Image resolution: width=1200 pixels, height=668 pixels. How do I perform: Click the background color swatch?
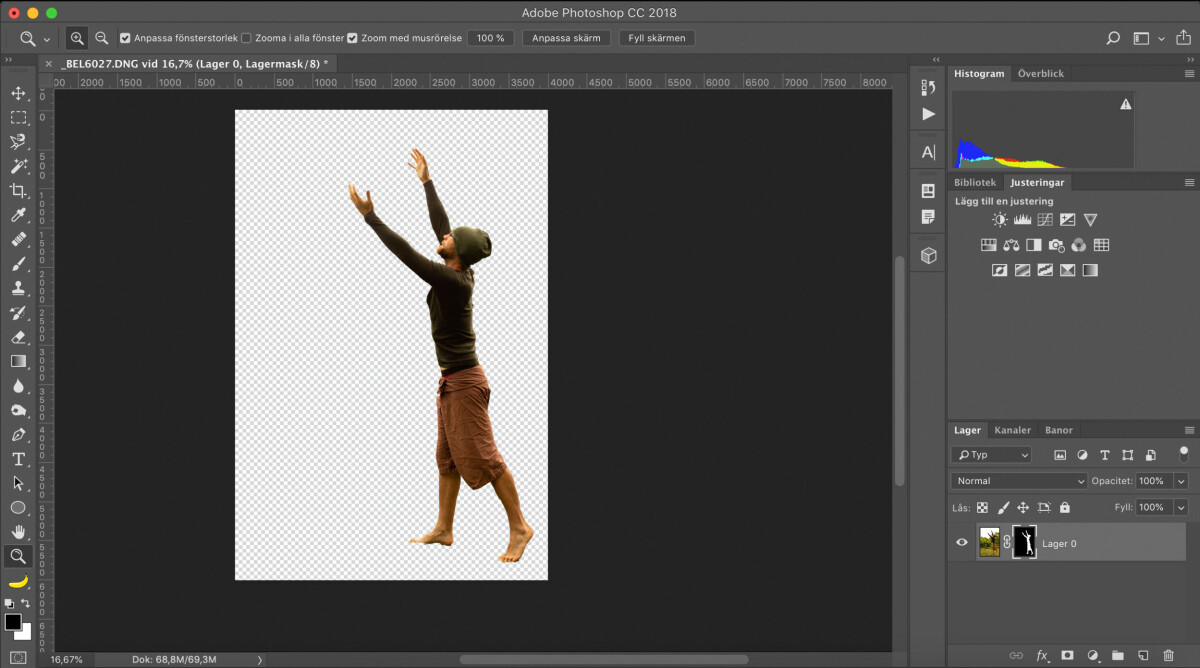25,633
